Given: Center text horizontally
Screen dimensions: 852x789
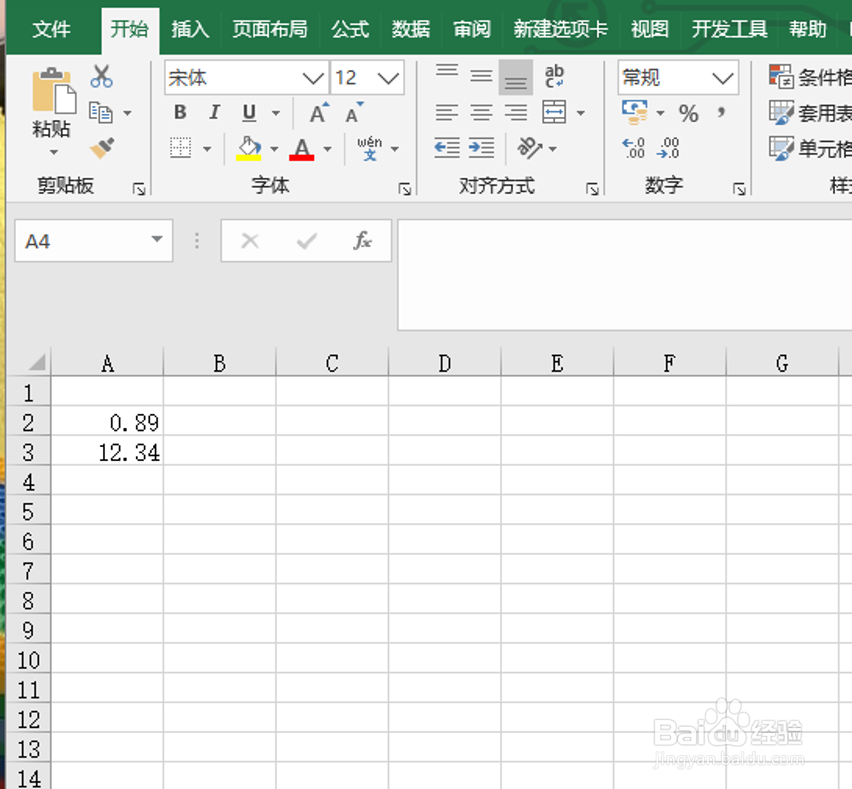Looking at the screenshot, I should tap(481, 112).
